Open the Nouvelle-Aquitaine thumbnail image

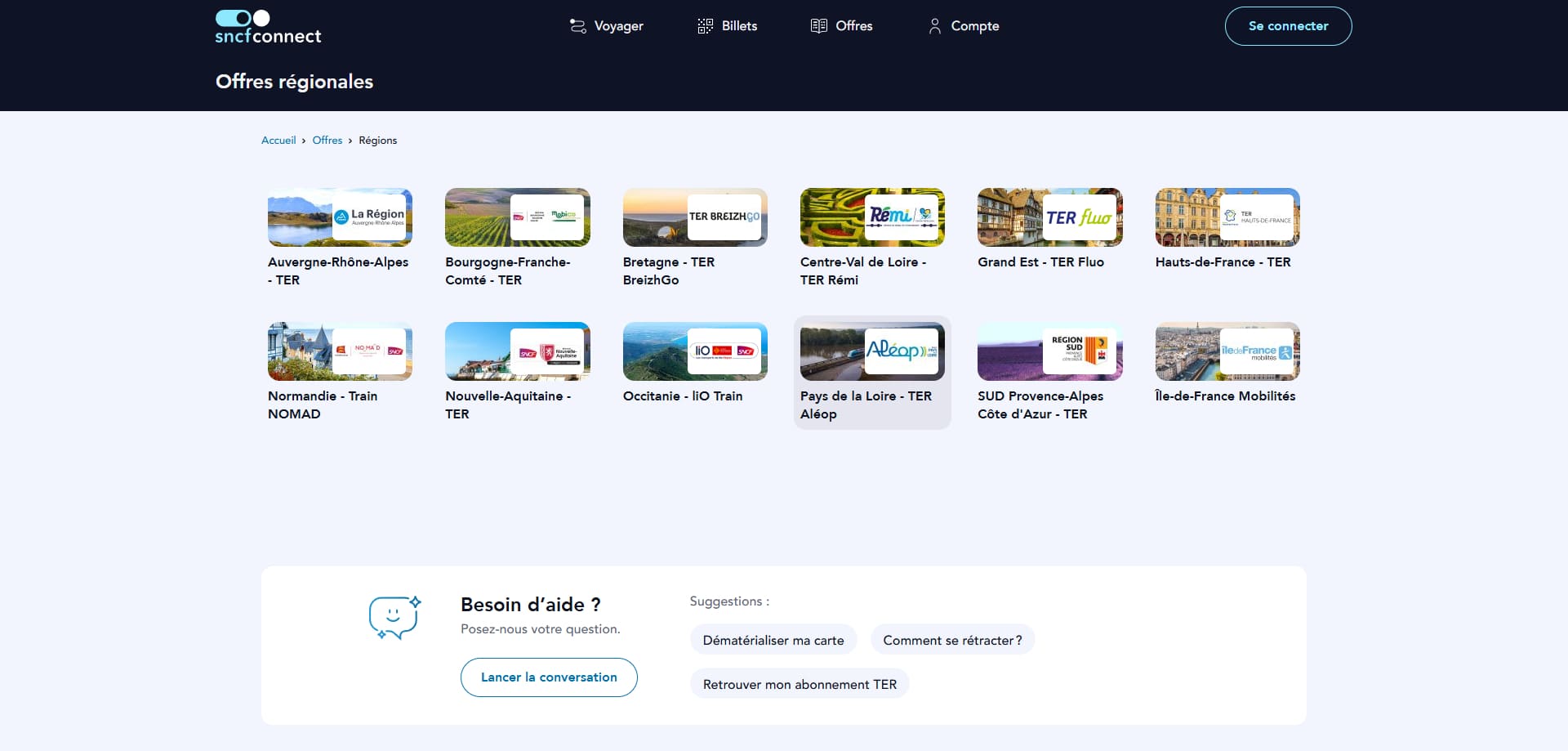[x=518, y=351]
